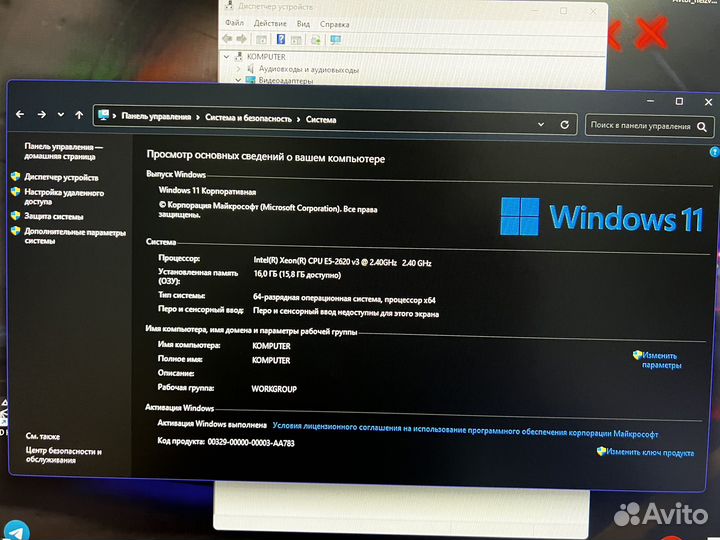Select 'Windows 11 Корпоративная' text
The image size is (720, 540).
pyautogui.click(x=207, y=191)
